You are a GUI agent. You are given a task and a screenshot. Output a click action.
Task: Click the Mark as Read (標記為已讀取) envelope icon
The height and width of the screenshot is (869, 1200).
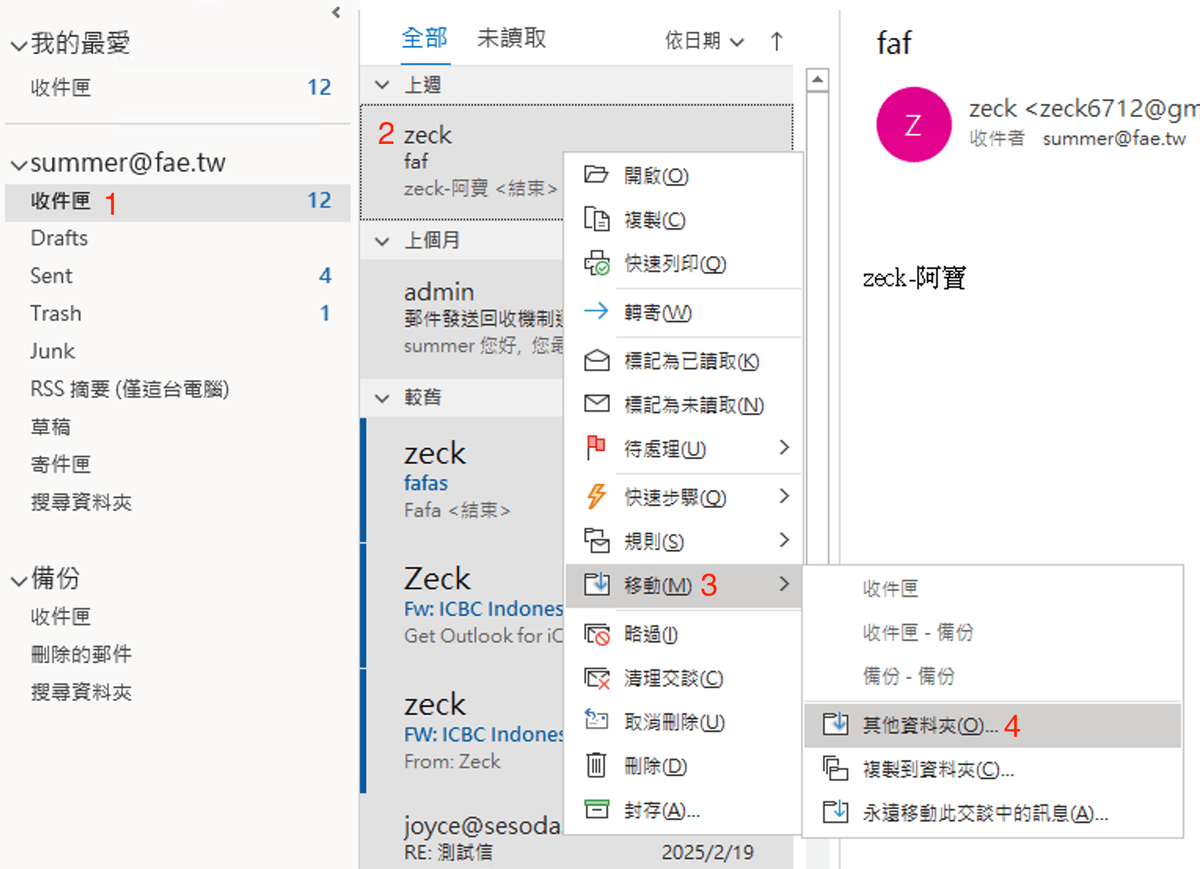point(596,361)
